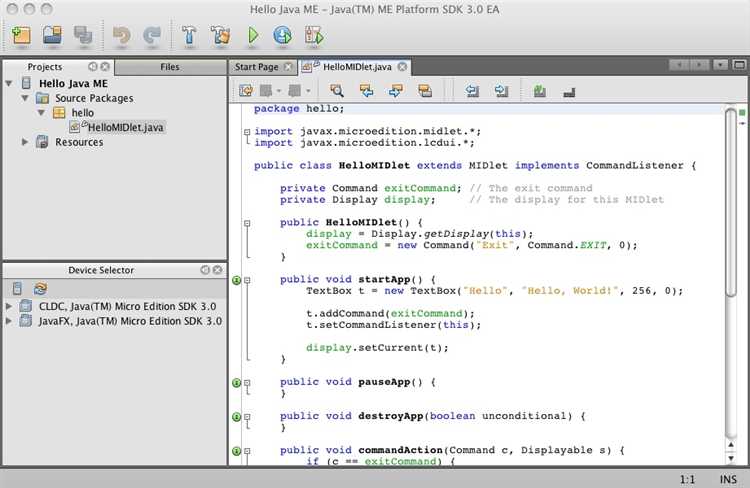Click the Clean and Build icon
This screenshot has width=750, height=488.
[x=220, y=36]
